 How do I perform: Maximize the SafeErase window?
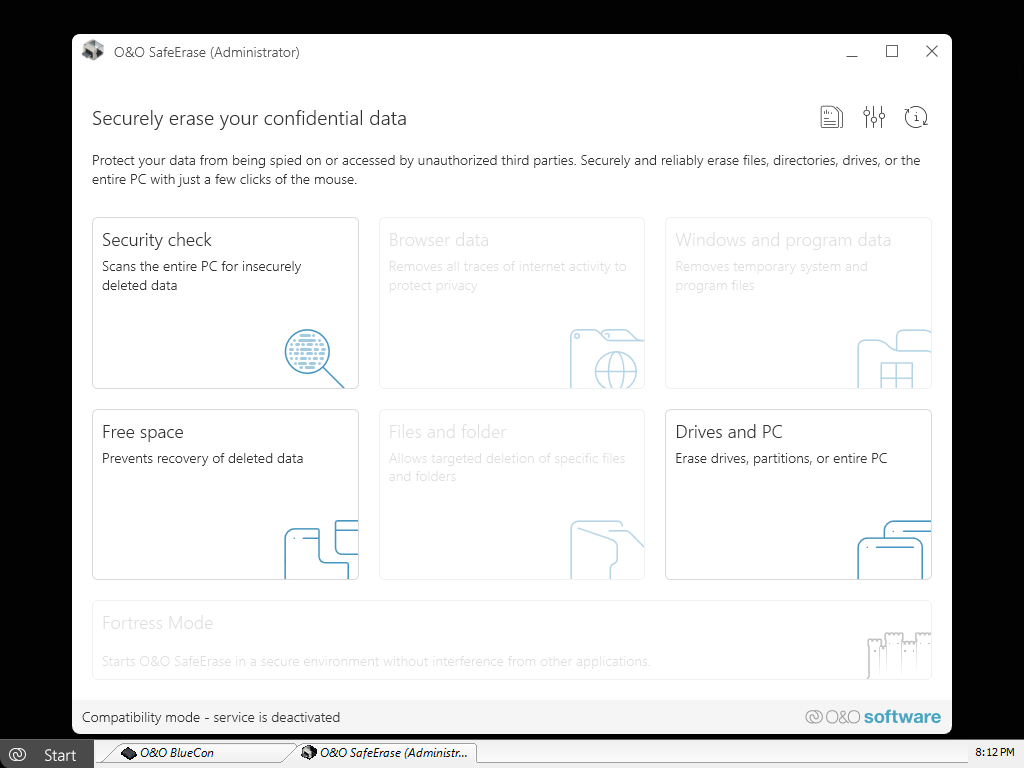[x=892, y=52]
